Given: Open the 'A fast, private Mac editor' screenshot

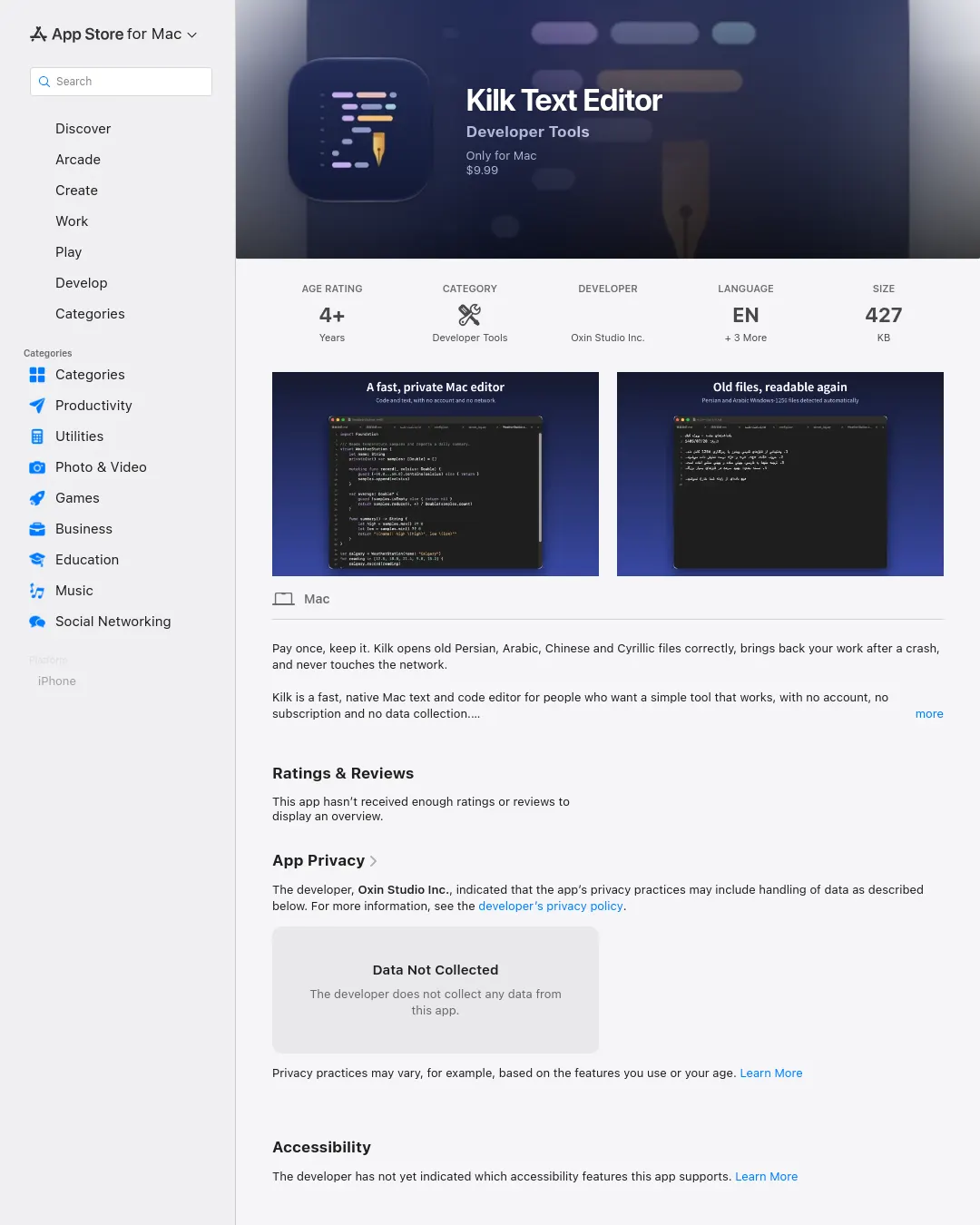Looking at the screenshot, I should pyautogui.click(x=436, y=474).
